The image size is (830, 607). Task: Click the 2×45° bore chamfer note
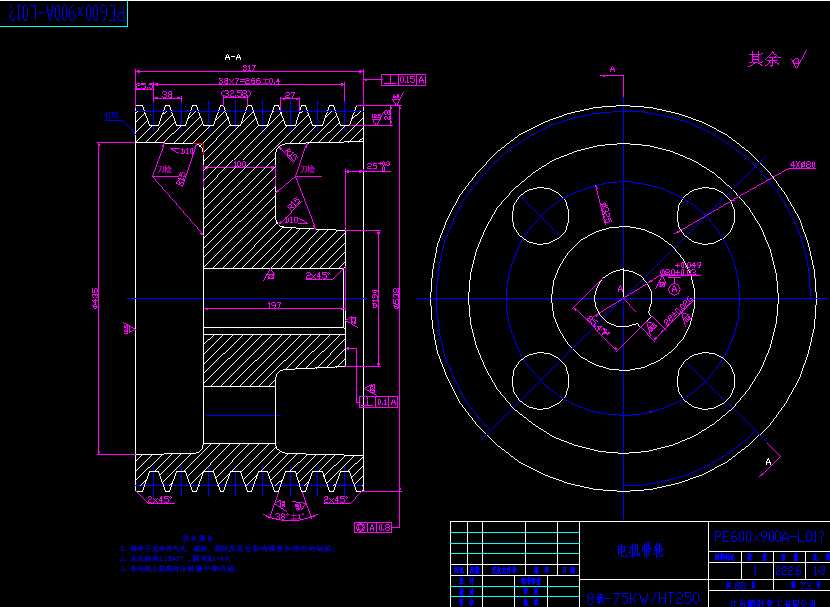318,275
